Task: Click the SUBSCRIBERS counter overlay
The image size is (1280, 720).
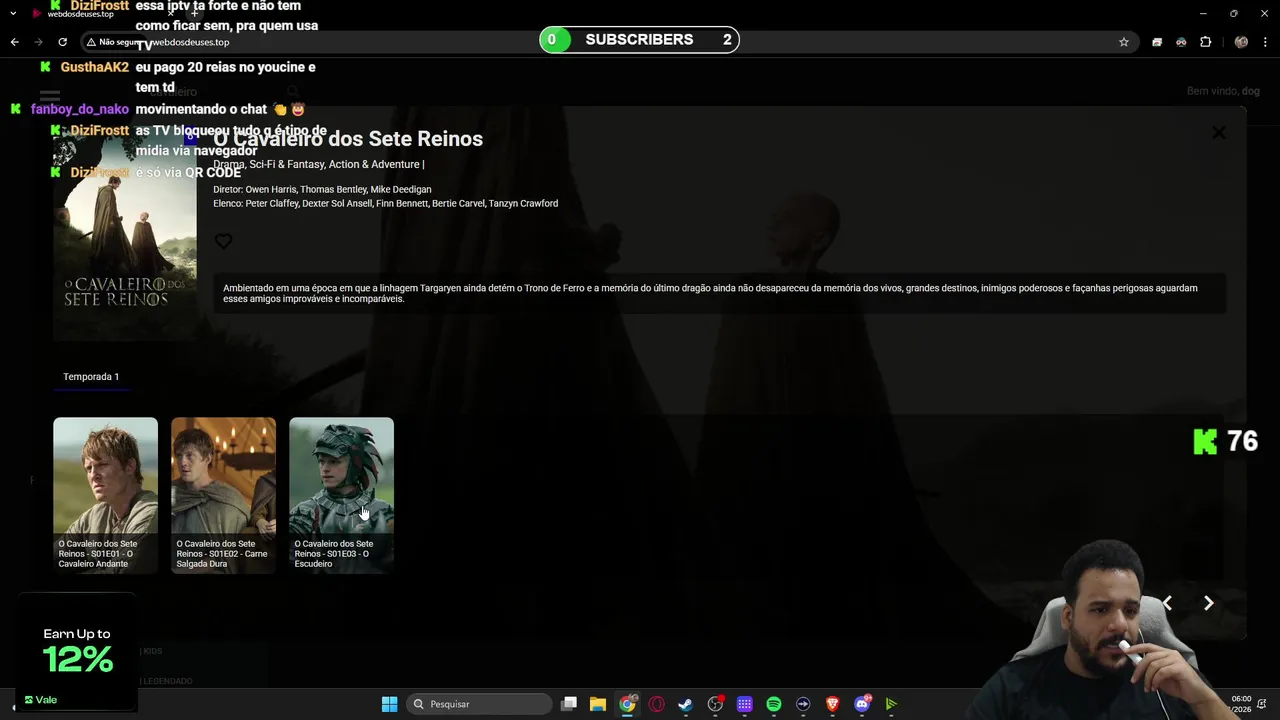Action: (x=639, y=40)
